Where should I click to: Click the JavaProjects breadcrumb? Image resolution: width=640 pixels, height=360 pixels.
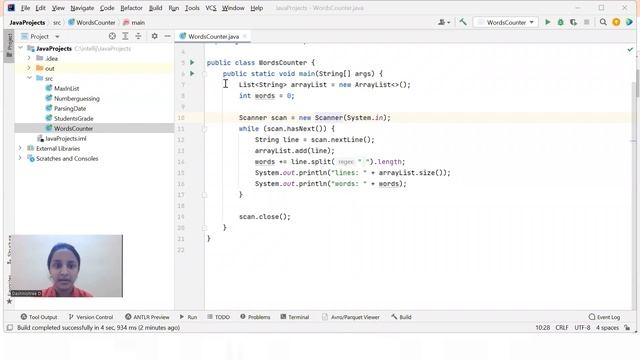pyautogui.click(x=27, y=22)
